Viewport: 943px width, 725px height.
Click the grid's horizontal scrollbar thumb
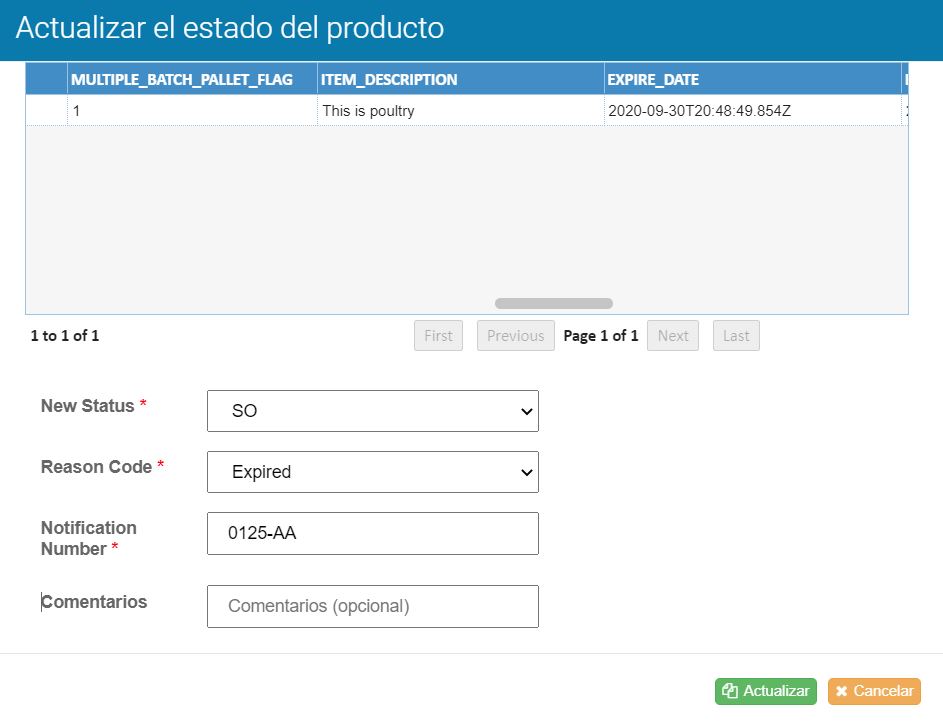(x=553, y=303)
